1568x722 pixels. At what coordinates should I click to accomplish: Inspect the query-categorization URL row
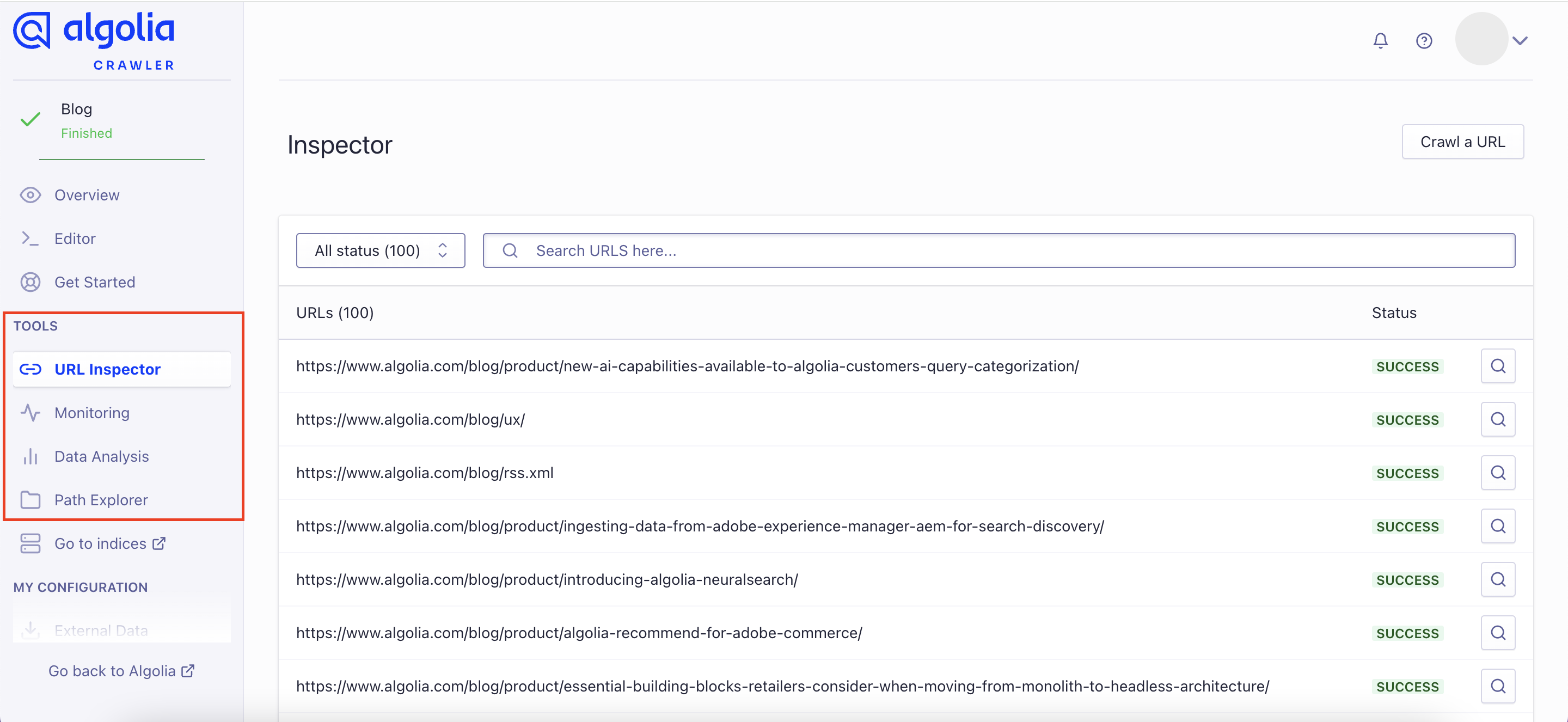[x=1497, y=366]
